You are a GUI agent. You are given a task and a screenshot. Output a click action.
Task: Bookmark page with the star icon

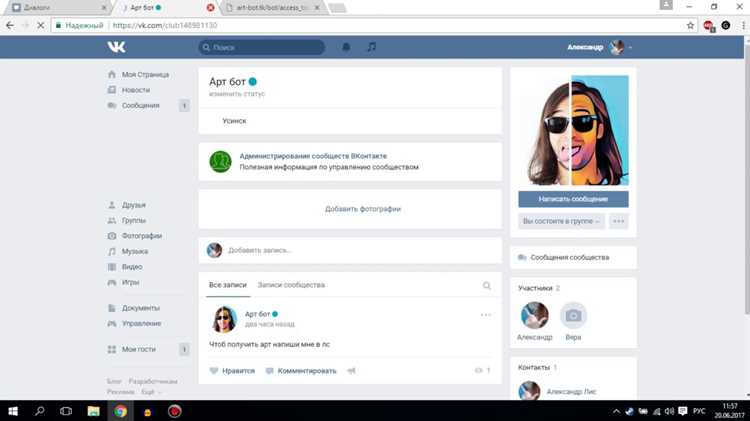690,25
